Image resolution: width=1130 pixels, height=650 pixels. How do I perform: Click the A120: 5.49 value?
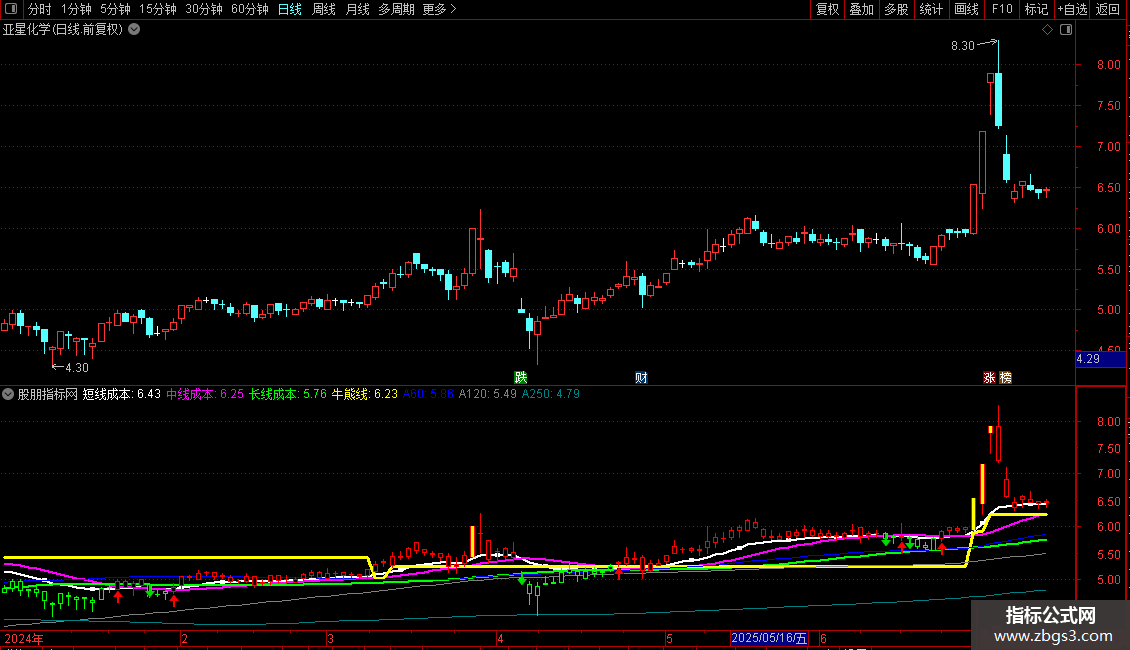click(488, 394)
